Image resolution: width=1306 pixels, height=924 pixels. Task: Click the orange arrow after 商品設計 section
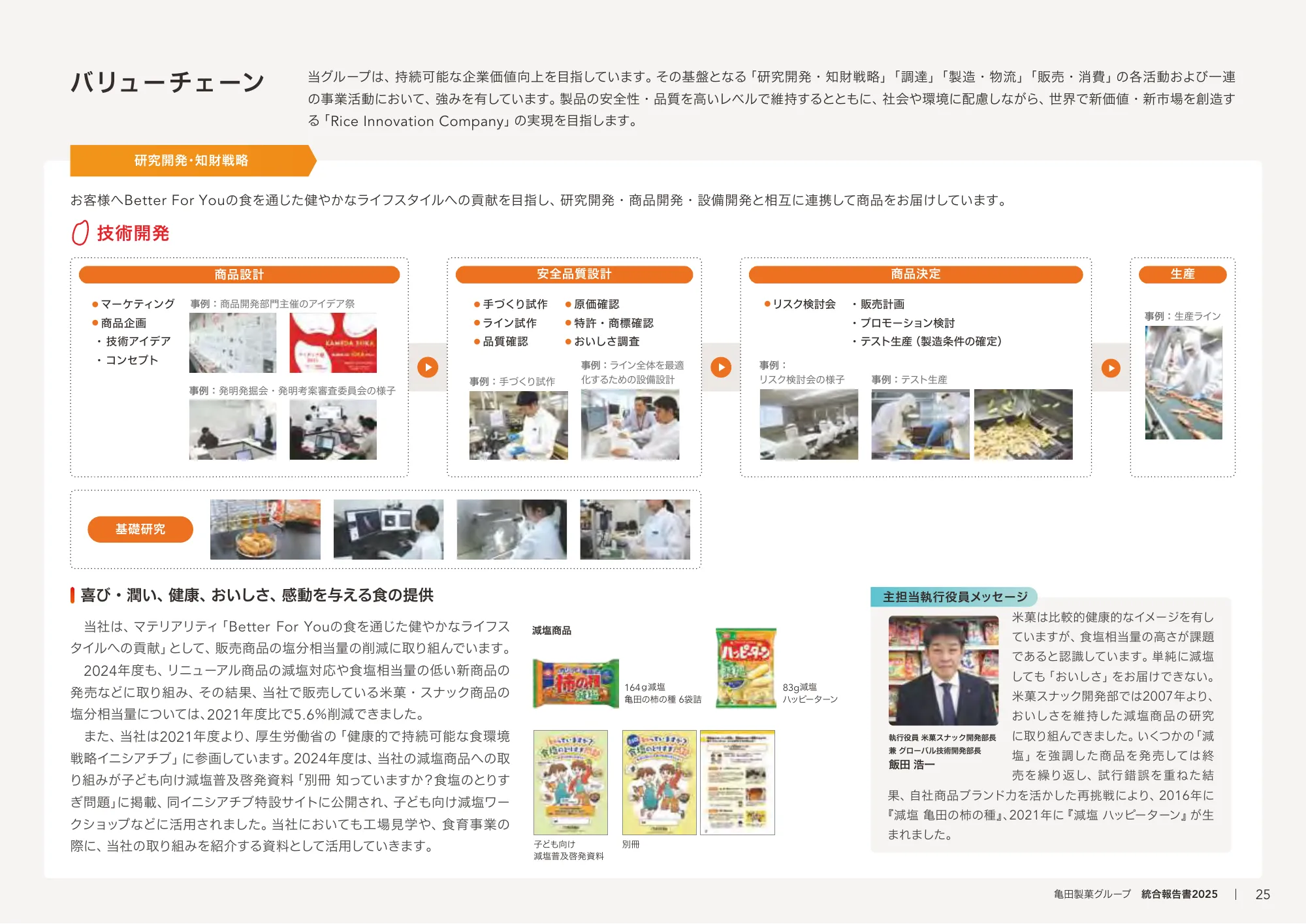(427, 368)
